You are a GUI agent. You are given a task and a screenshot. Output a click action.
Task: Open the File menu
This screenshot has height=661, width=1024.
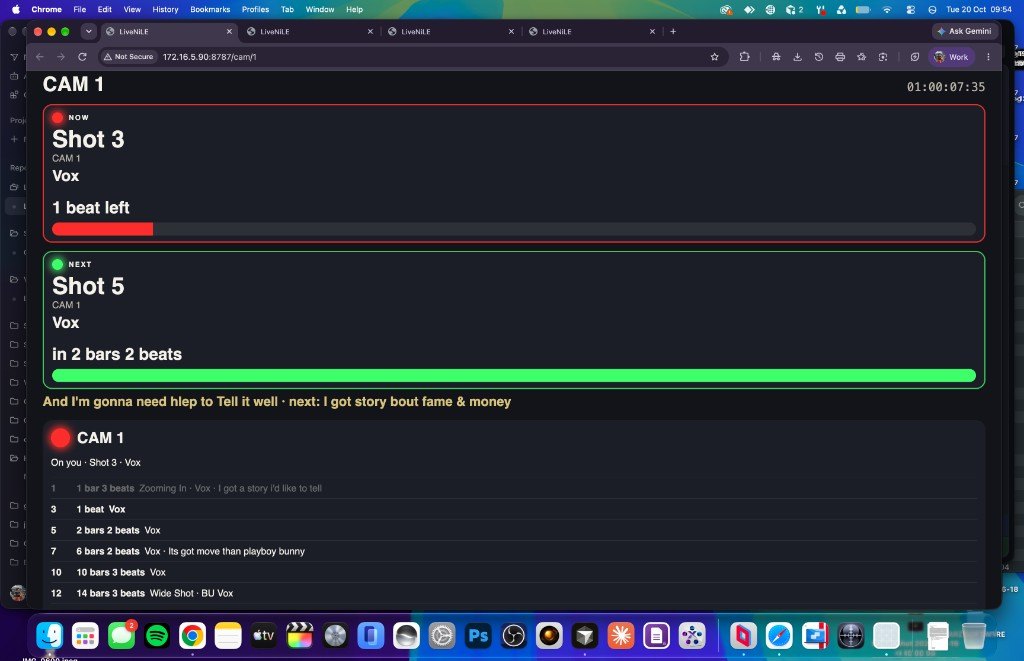pyautogui.click(x=80, y=10)
